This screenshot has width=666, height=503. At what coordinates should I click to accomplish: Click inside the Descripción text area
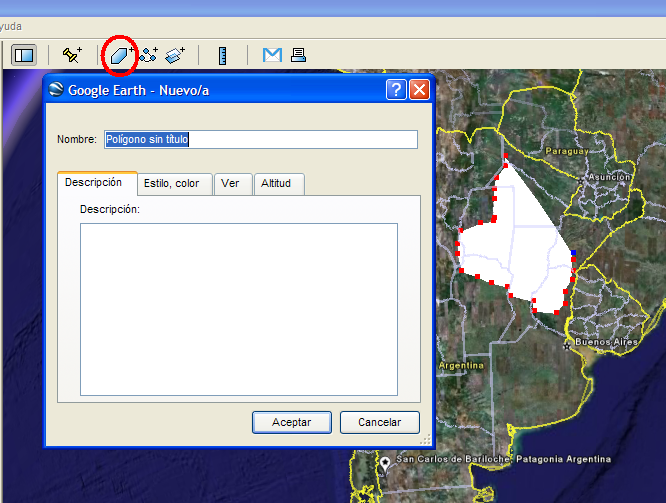coord(239,309)
